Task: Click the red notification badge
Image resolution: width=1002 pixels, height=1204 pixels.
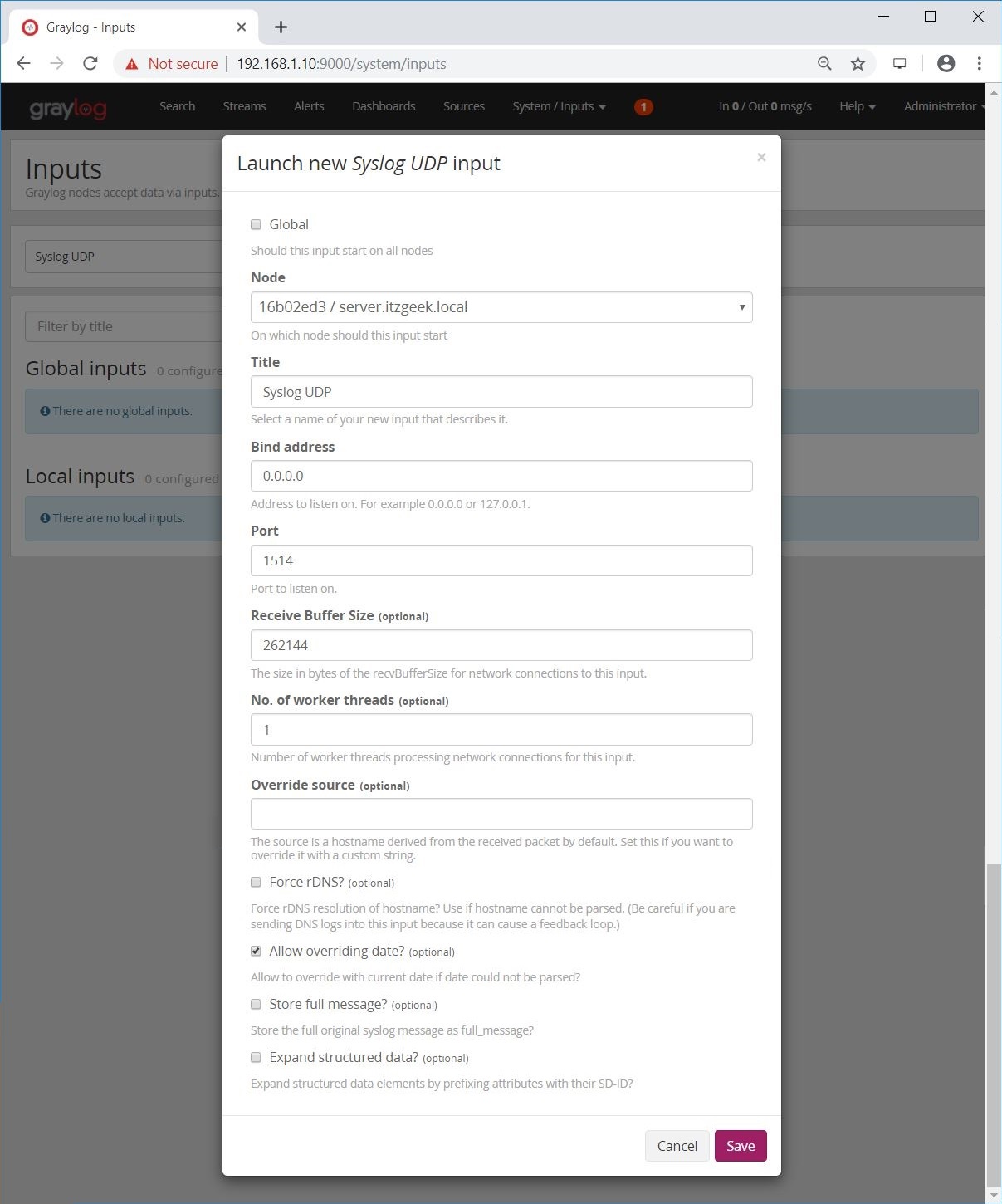Action: (643, 107)
